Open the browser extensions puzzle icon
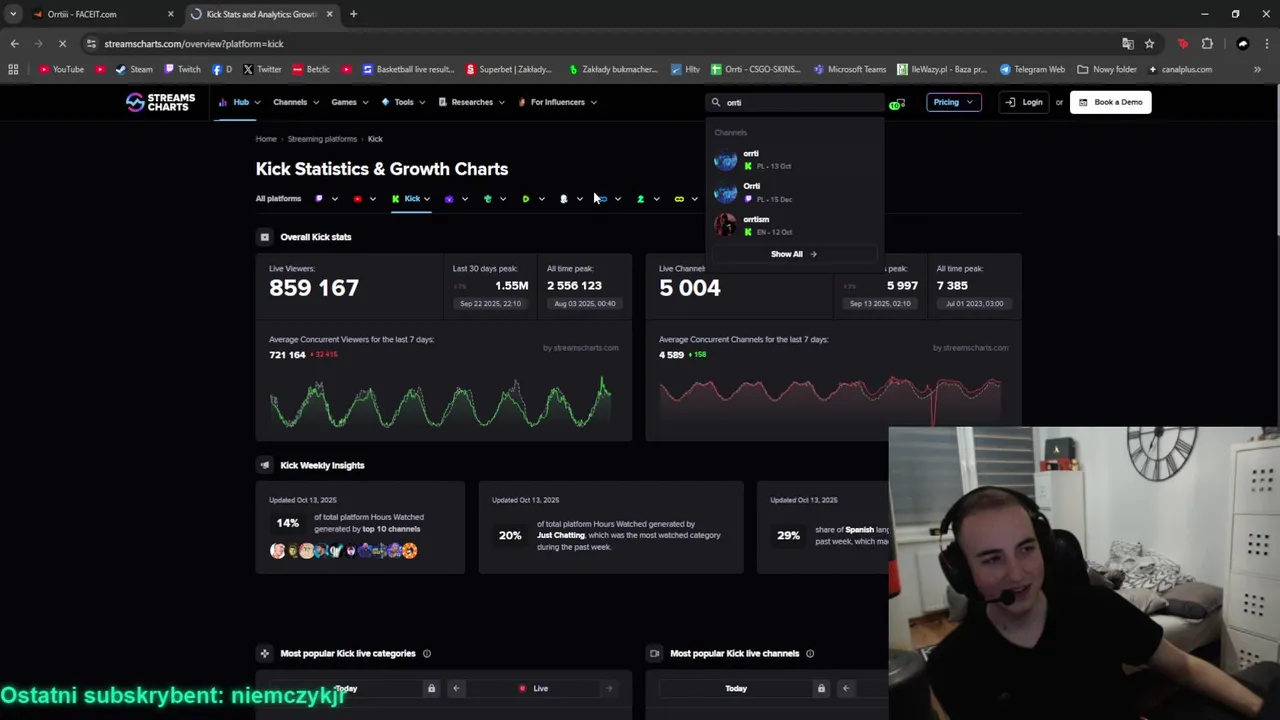 [1207, 44]
